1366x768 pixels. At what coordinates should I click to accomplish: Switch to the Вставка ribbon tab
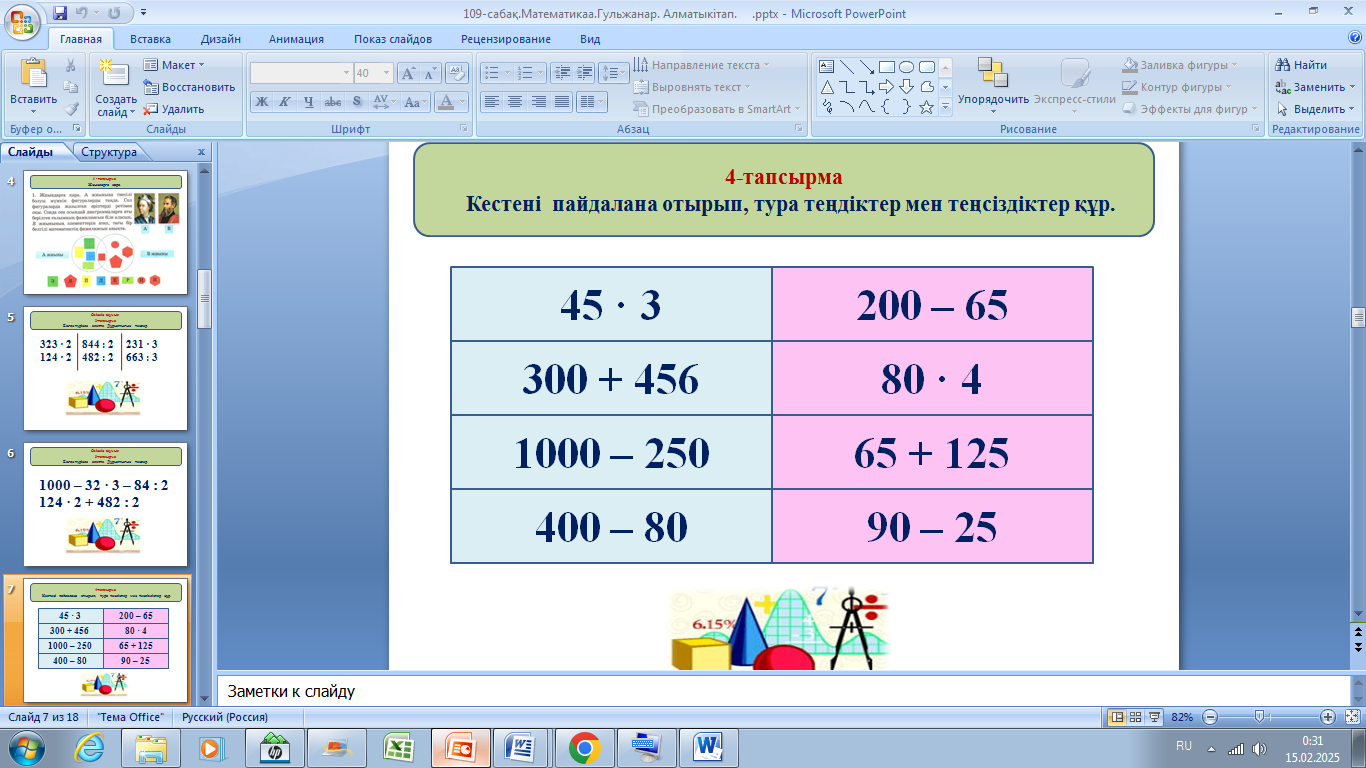coord(150,39)
